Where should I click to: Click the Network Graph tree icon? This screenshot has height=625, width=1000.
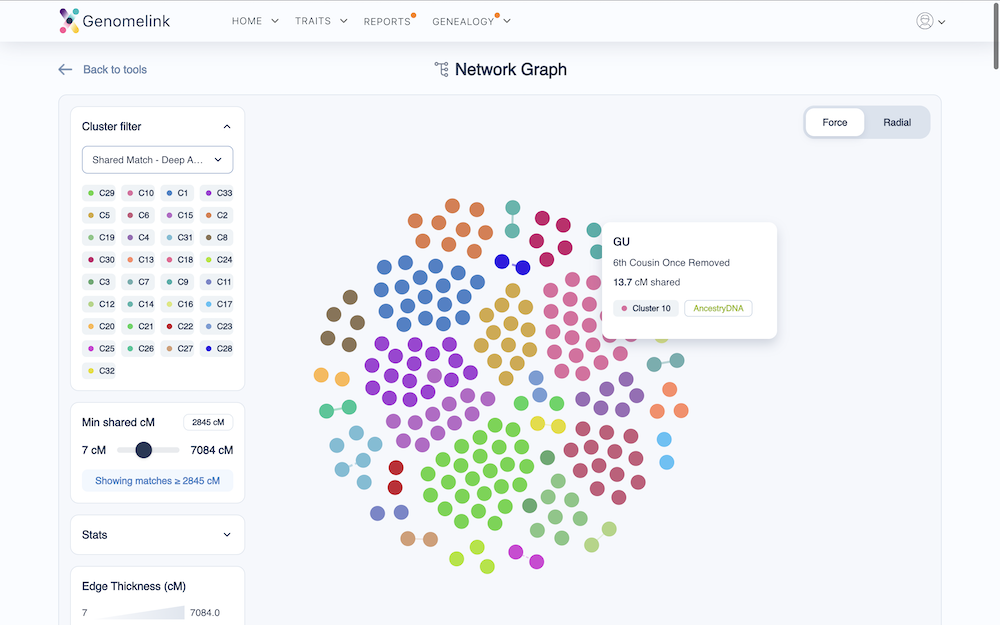(x=441, y=69)
